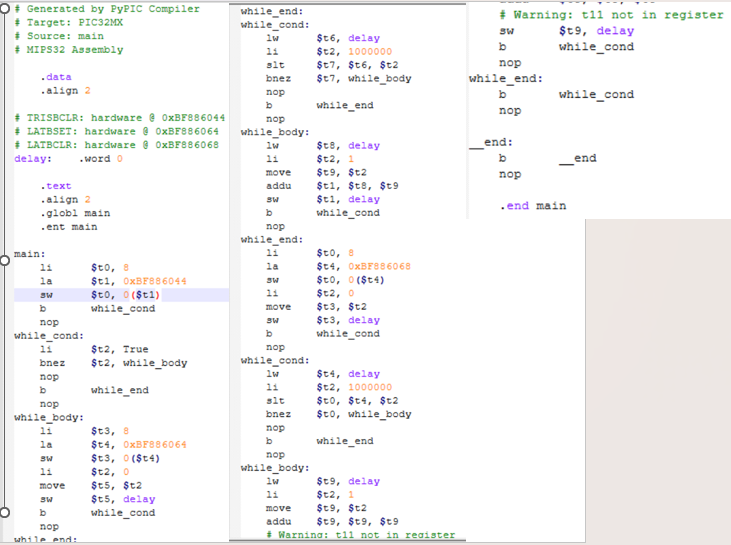Click the line 'sw $t5, delay'

coord(97,499)
